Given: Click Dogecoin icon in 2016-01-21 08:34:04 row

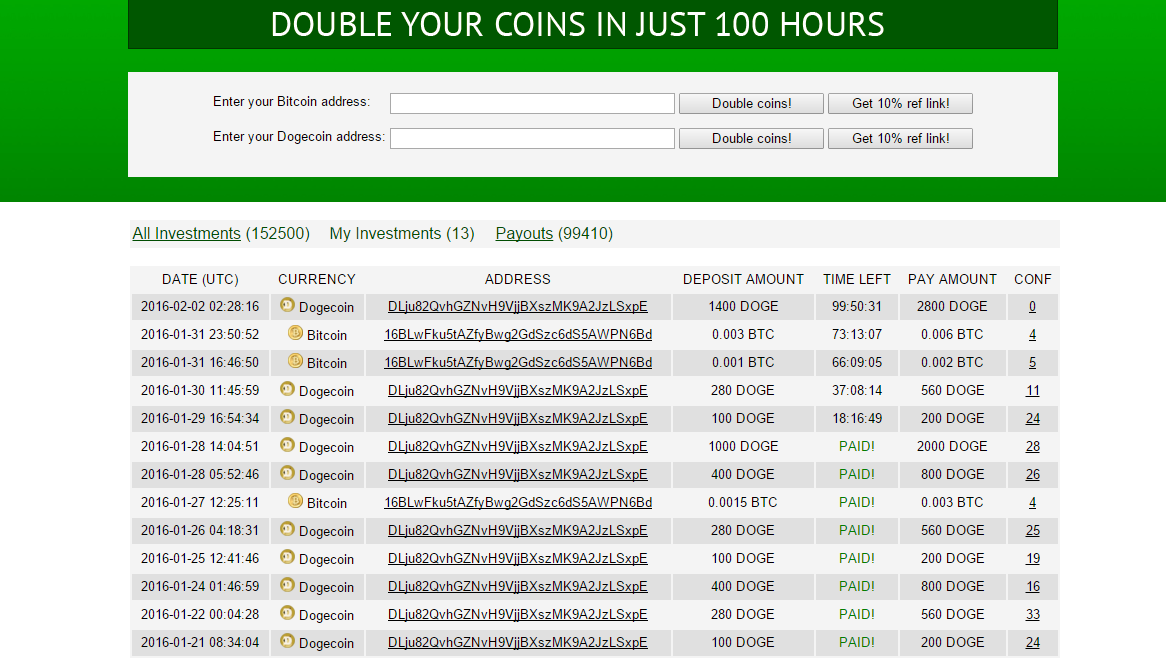Looking at the screenshot, I should click(x=287, y=641).
